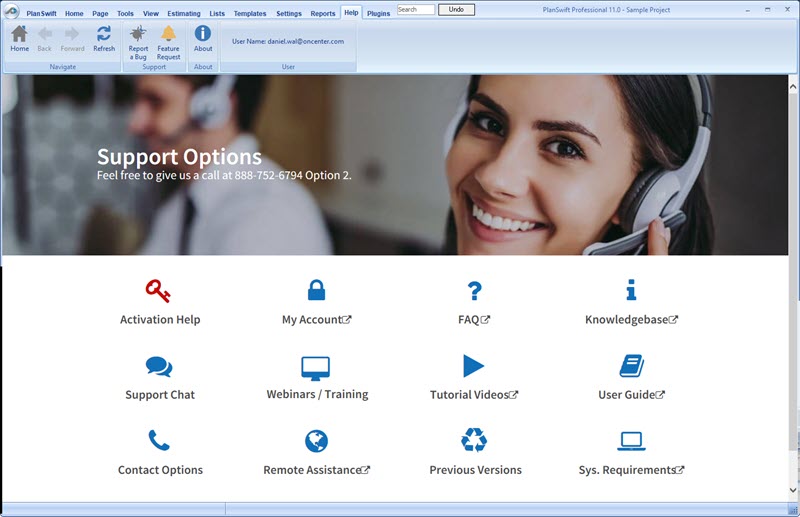The height and width of the screenshot is (517, 800).
Task: Click the padlock My Account icon
Action: pyautogui.click(x=316, y=290)
